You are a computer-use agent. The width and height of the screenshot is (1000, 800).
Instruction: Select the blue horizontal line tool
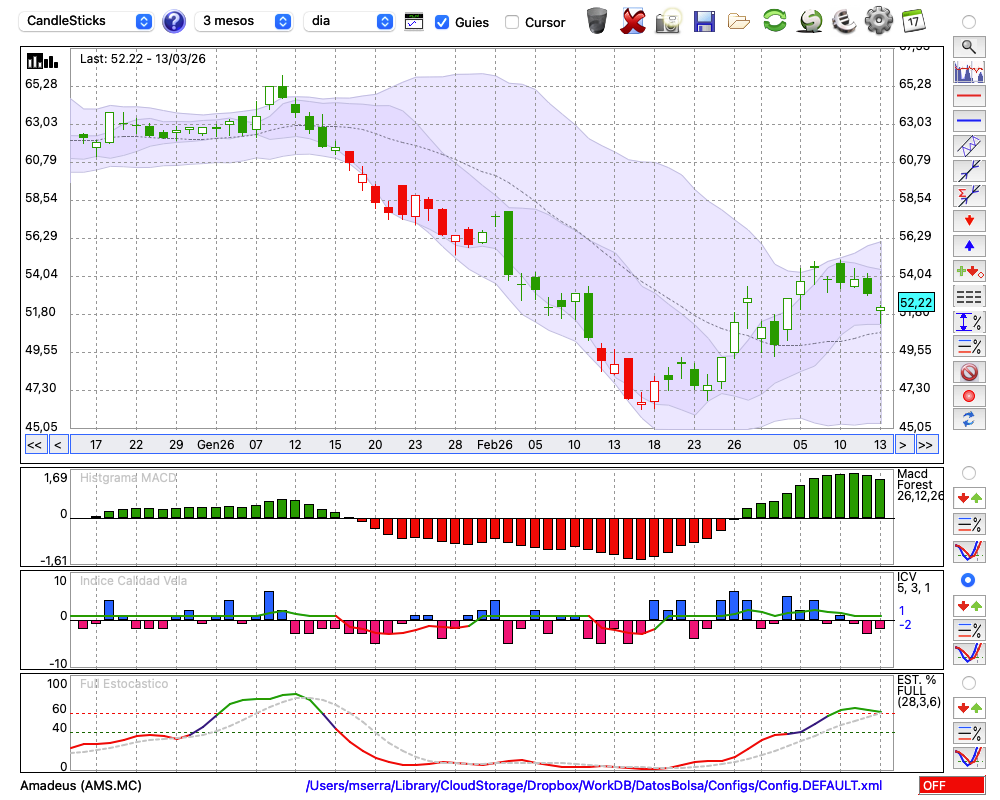tap(968, 121)
